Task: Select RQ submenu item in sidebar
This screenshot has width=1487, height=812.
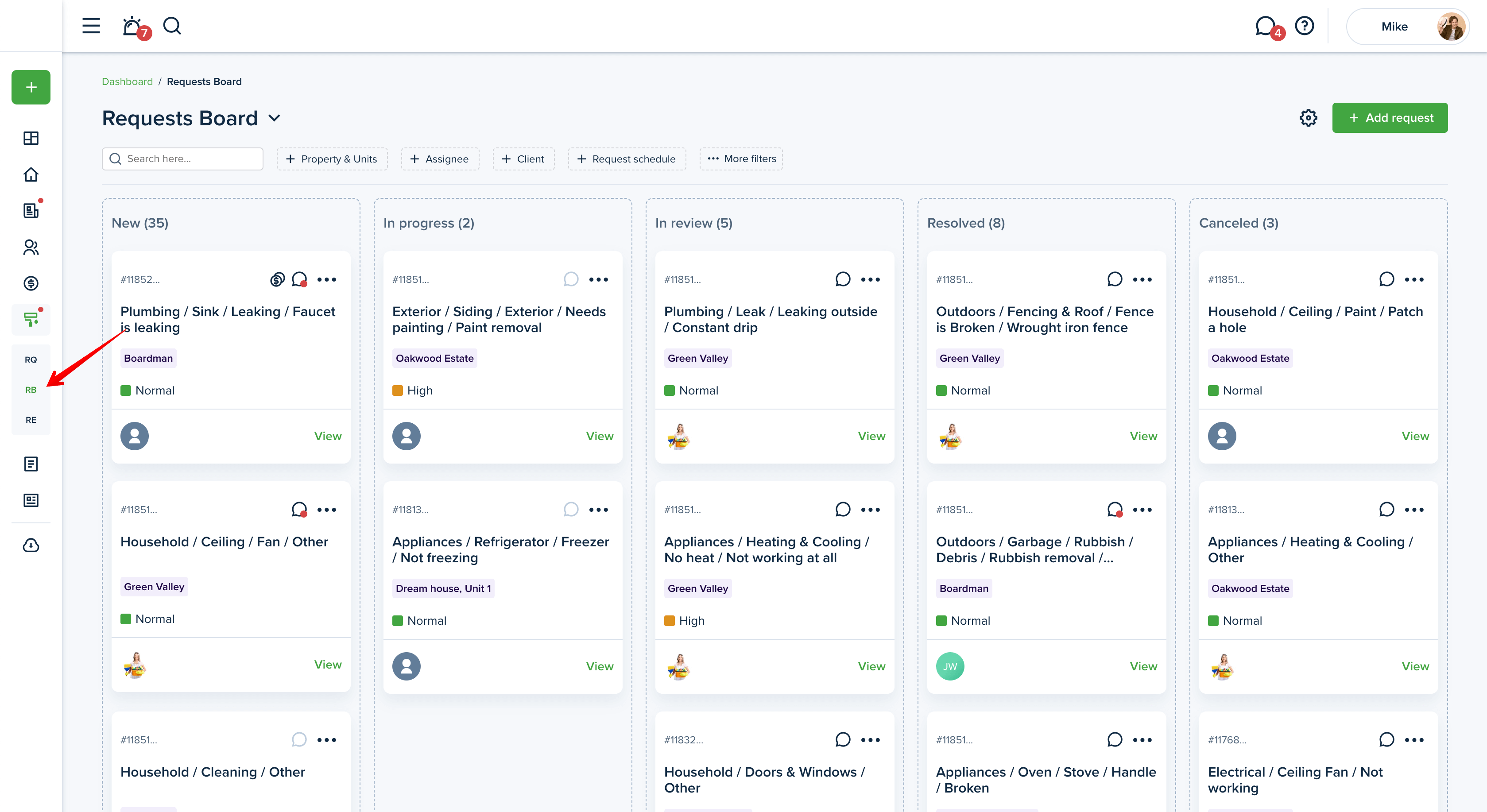Action: (31, 360)
